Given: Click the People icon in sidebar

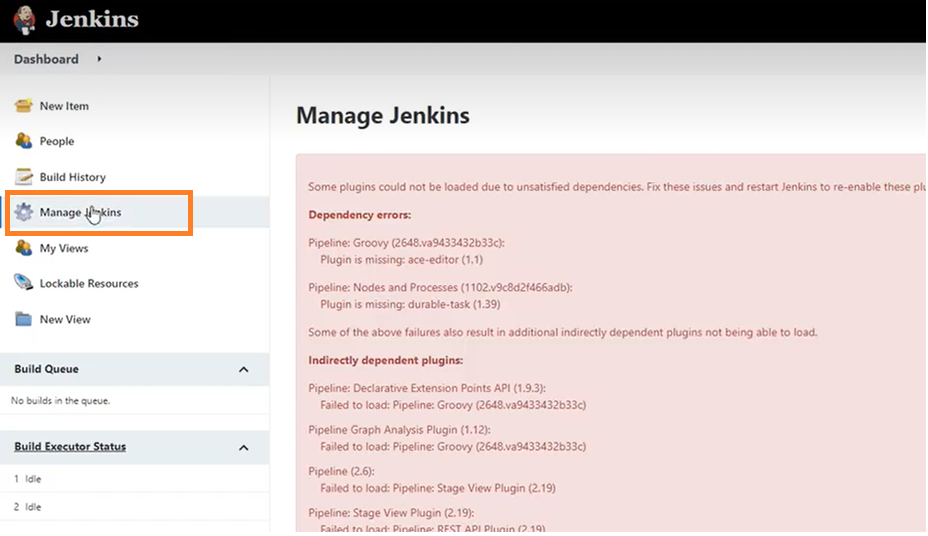Looking at the screenshot, I should coord(24,141).
